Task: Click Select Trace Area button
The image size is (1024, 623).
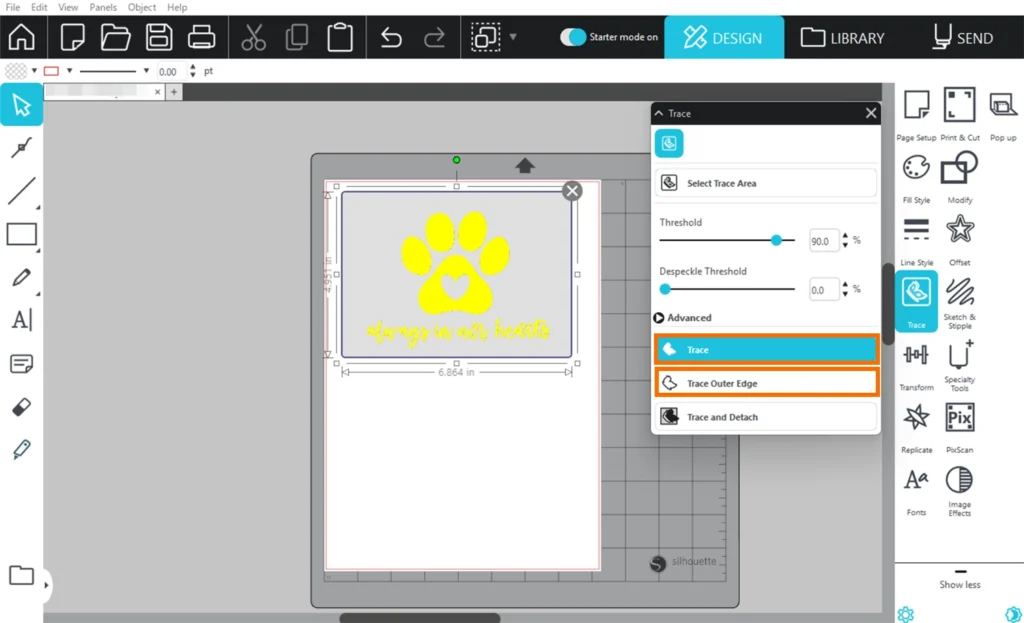Action: (x=766, y=183)
